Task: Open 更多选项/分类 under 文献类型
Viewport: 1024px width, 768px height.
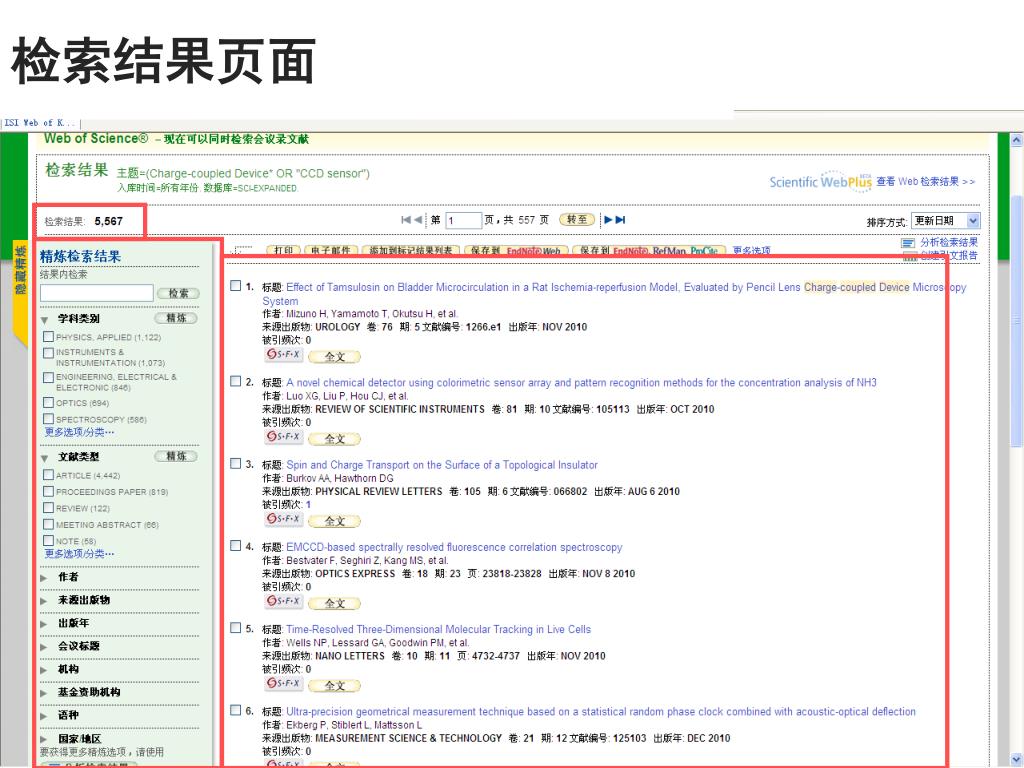Action: [x=79, y=554]
